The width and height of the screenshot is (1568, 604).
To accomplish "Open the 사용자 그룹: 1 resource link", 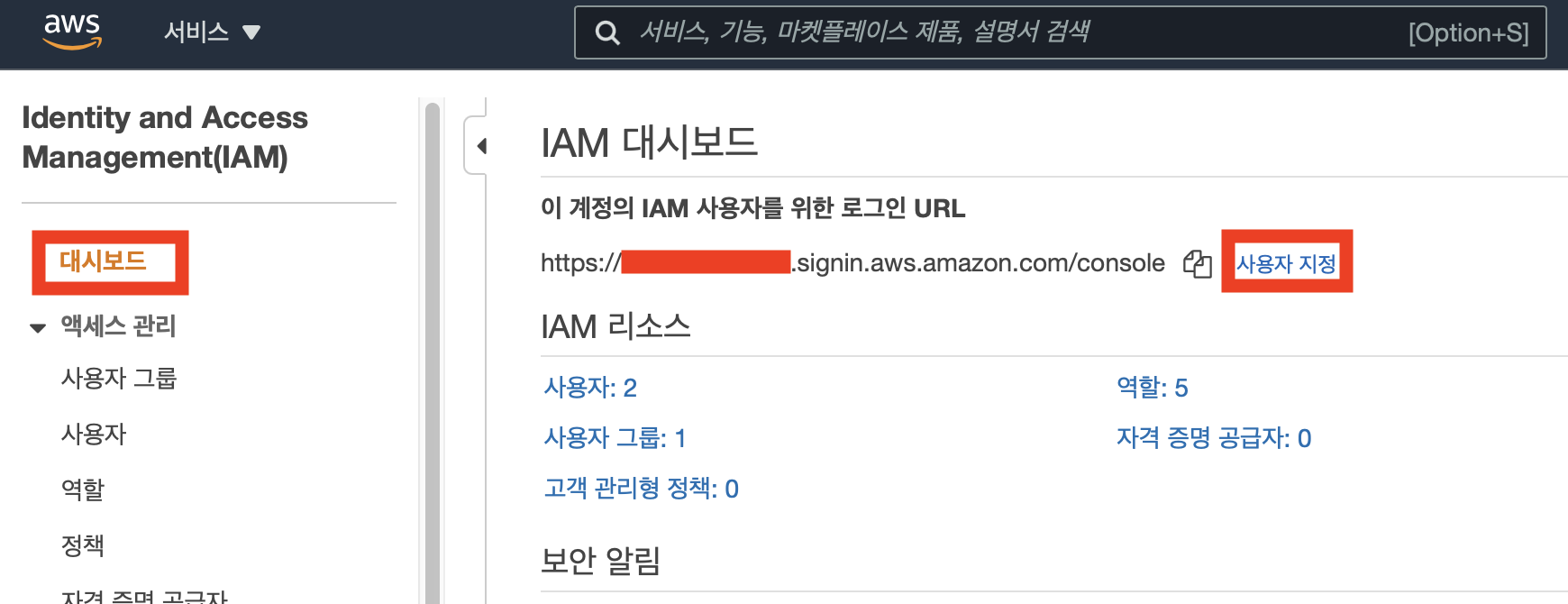I will (x=615, y=438).
